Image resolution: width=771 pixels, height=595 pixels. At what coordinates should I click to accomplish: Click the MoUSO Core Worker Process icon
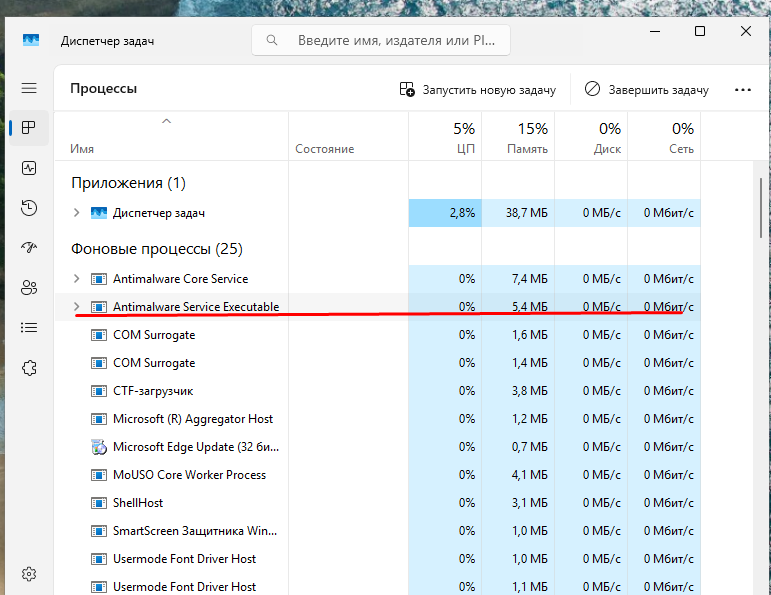coord(99,476)
